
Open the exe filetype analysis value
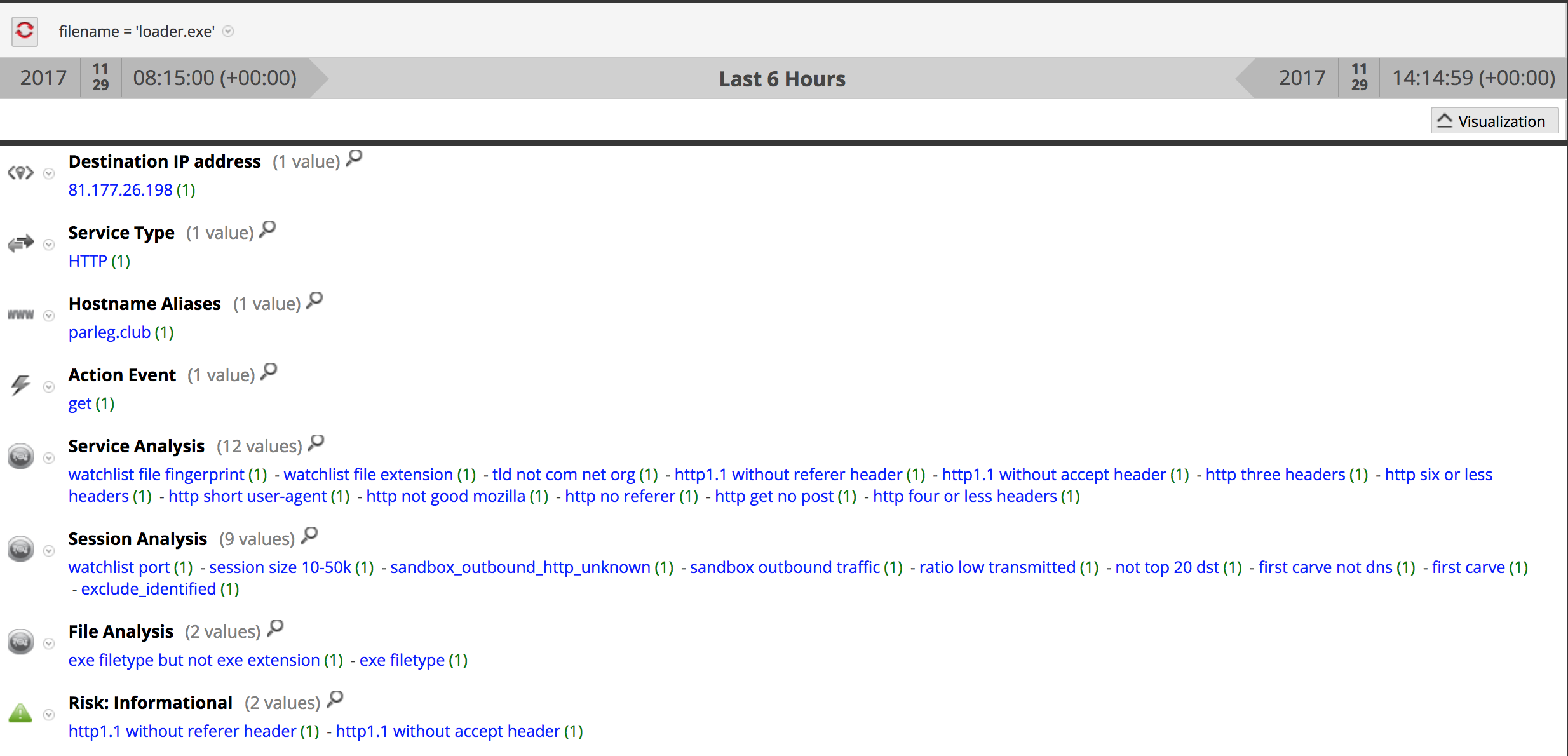[x=402, y=659]
